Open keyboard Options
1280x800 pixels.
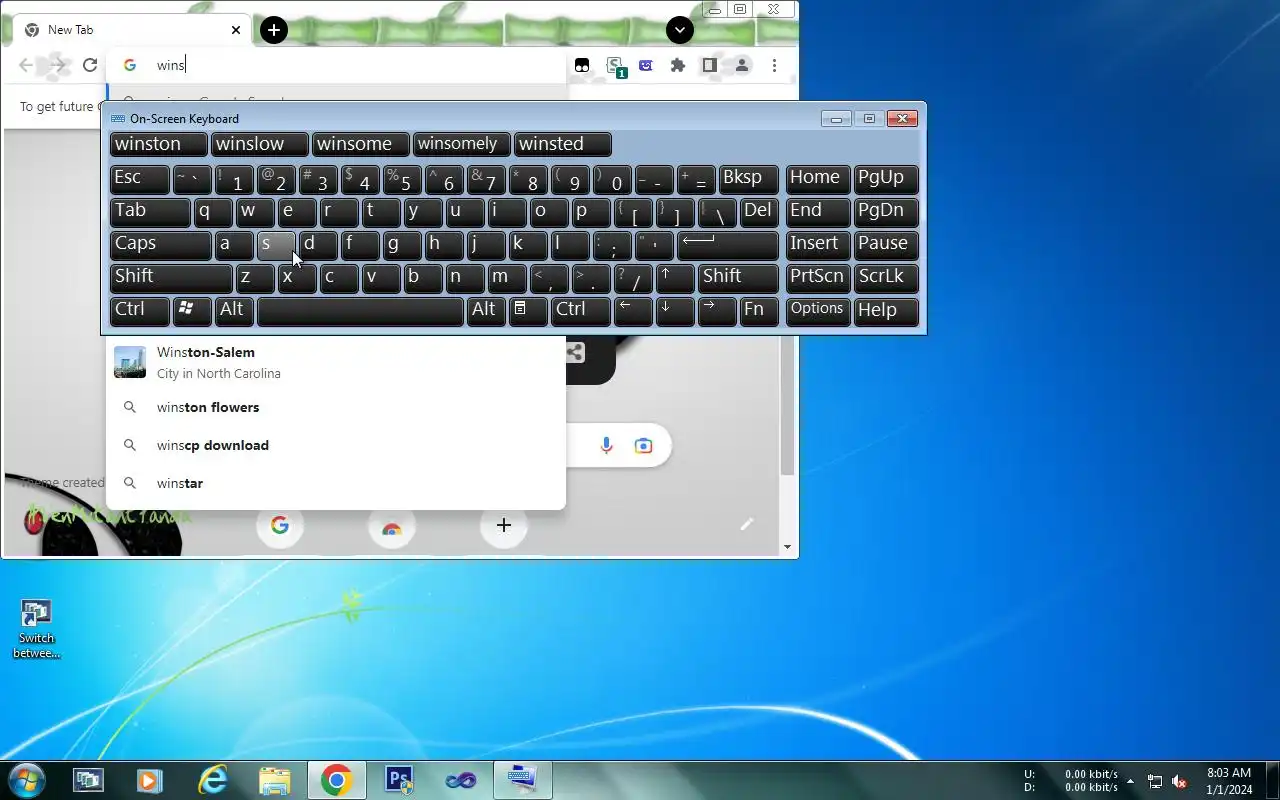(818, 312)
